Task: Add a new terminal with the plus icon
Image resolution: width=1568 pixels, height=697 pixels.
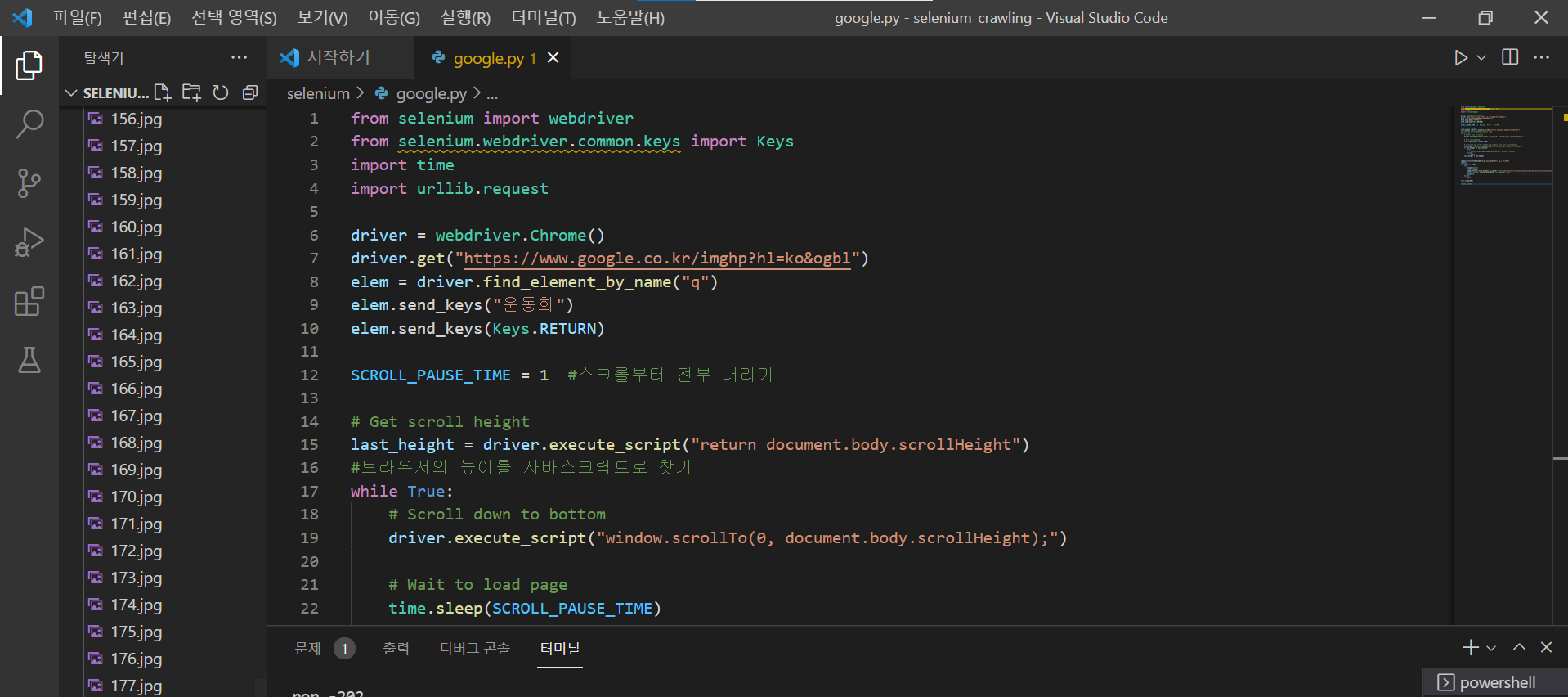Action: [1470, 647]
